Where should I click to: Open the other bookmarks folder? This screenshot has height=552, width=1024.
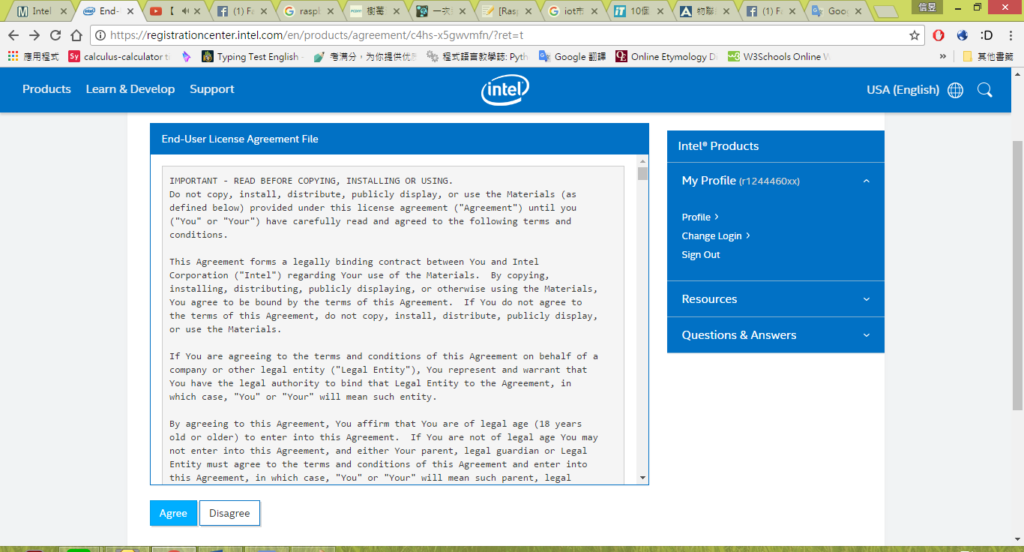point(987,57)
